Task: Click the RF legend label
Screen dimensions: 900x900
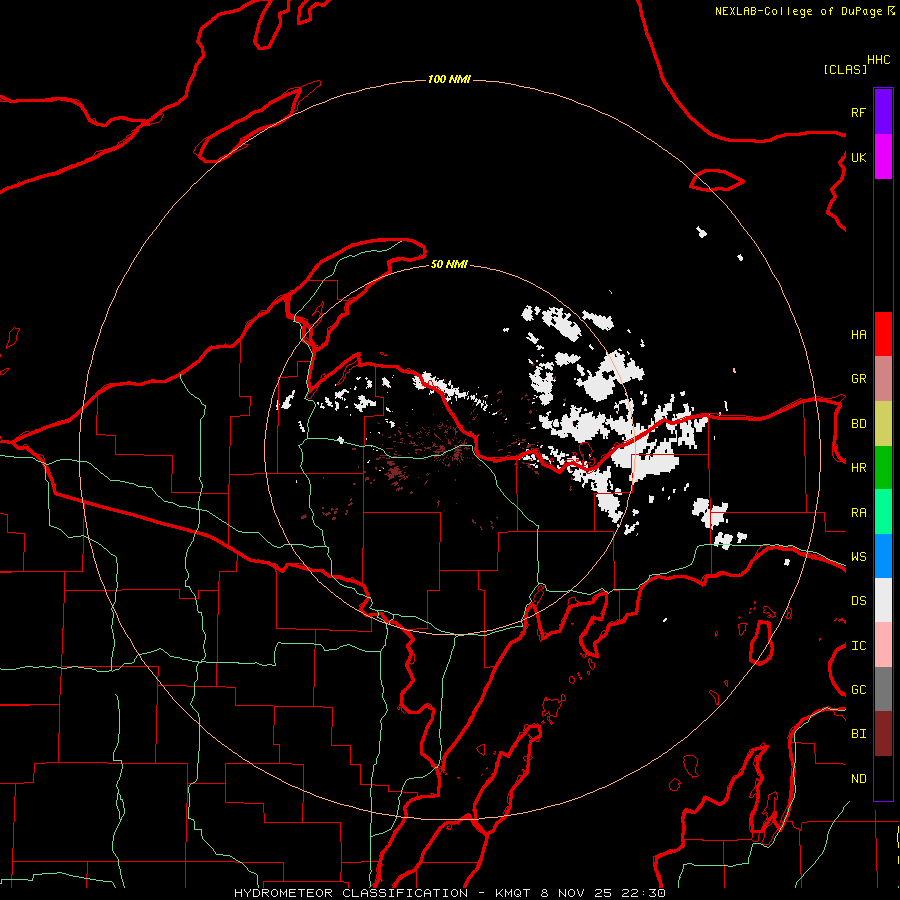Action: [858, 112]
